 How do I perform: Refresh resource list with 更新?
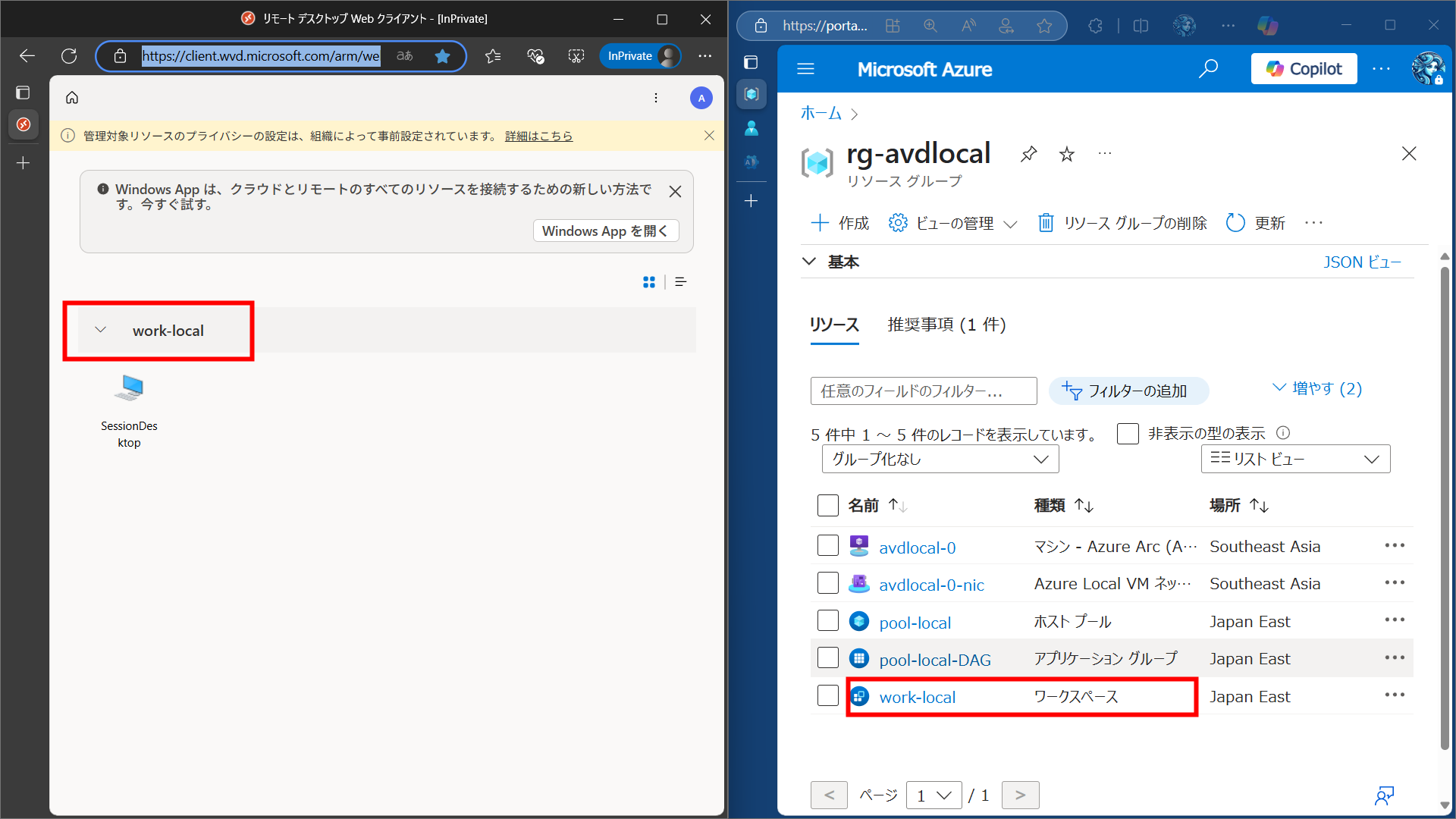[1256, 223]
